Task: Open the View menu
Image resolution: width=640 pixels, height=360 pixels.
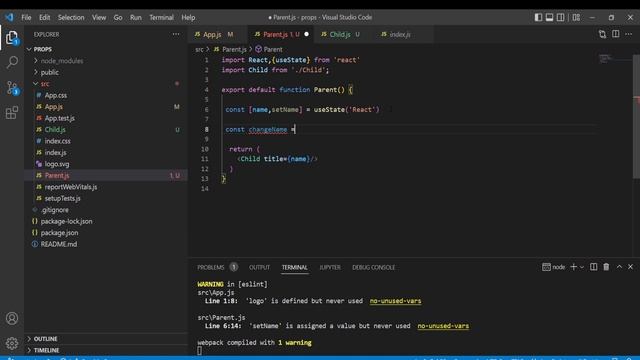Action: (x=99, y=17)
